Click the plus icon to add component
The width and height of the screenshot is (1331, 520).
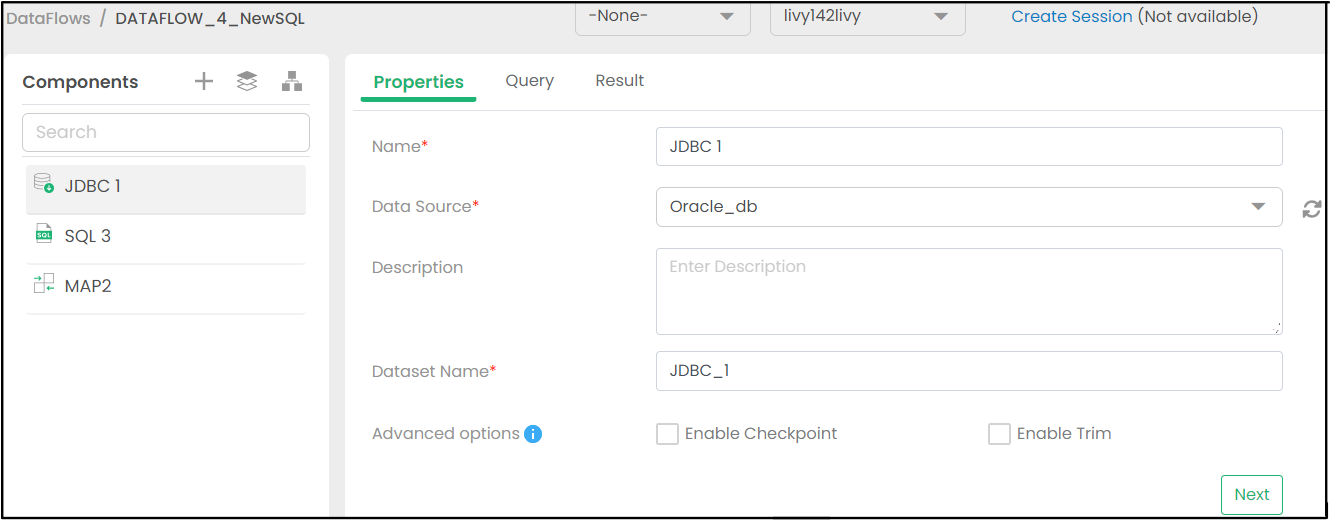(204, 82)
